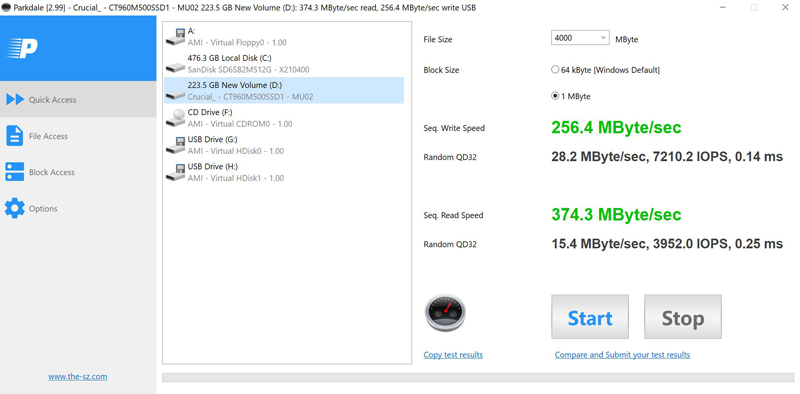Open Quick Access via double-arrow icon
Screen dimensions: 800x394
tap(15, 100)
